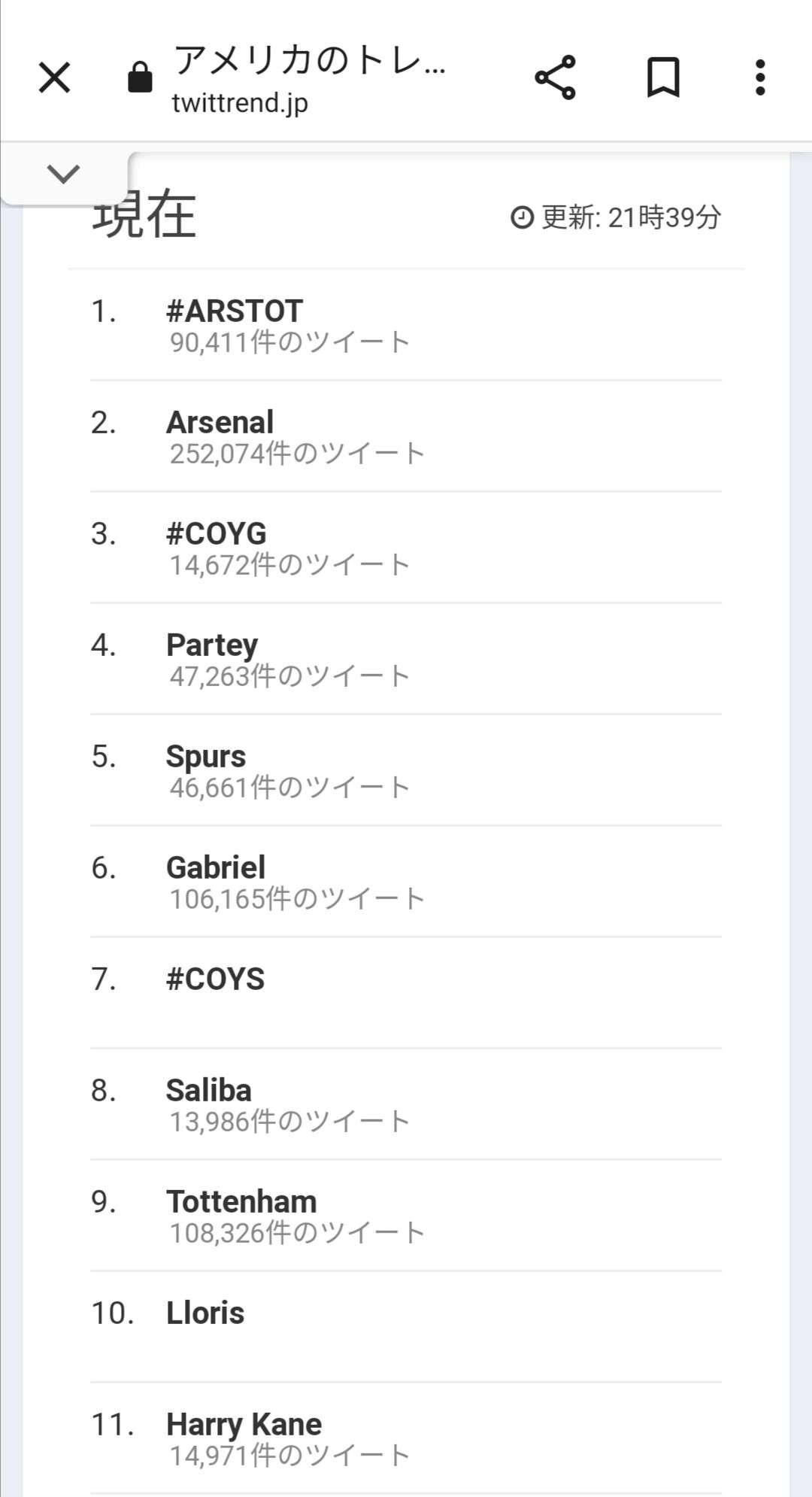Tap the lock site security icon
The width and height of the screenshot is (812, 1497).
(140, 77)
